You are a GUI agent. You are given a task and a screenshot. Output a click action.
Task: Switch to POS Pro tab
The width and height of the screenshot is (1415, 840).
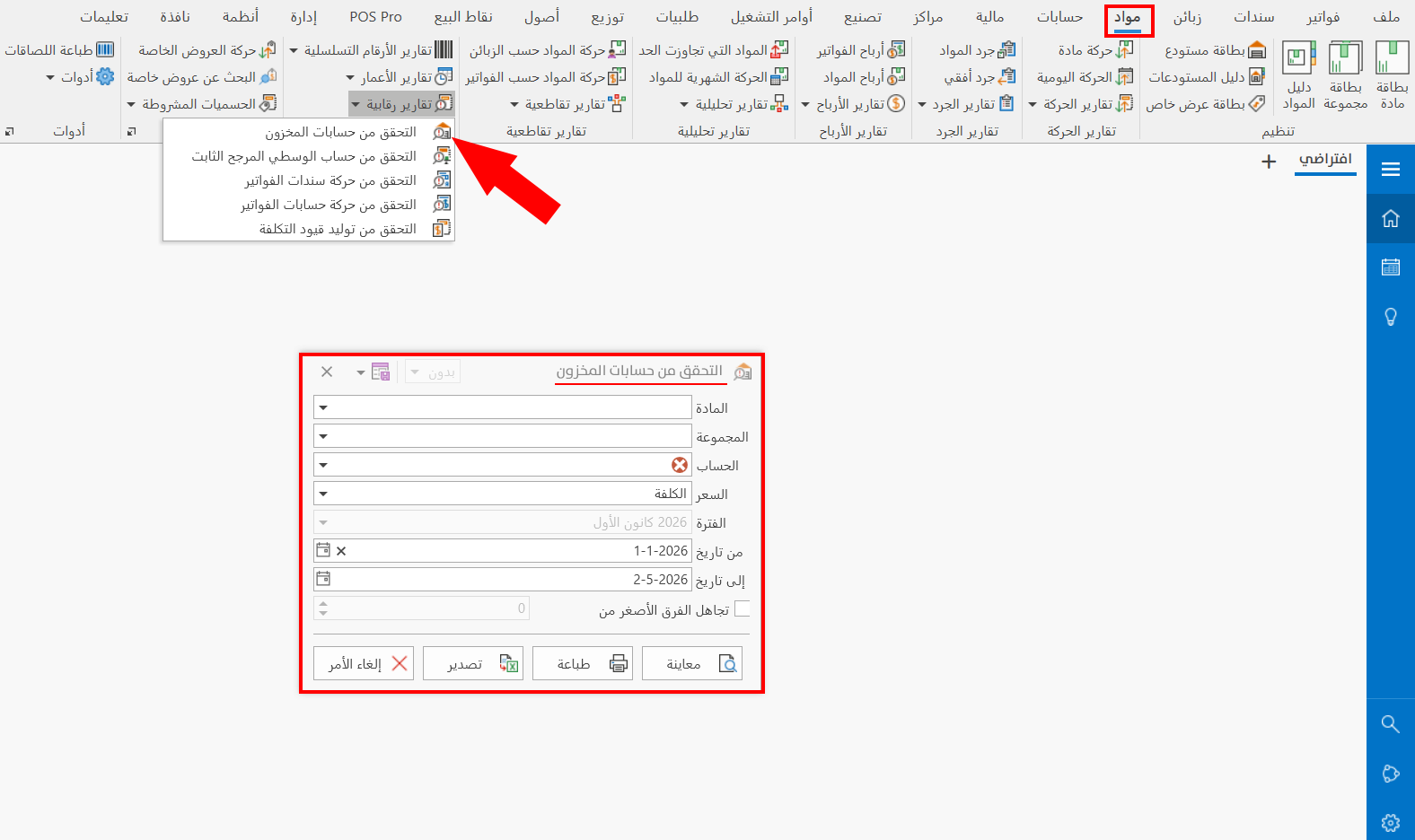[375, 17]
